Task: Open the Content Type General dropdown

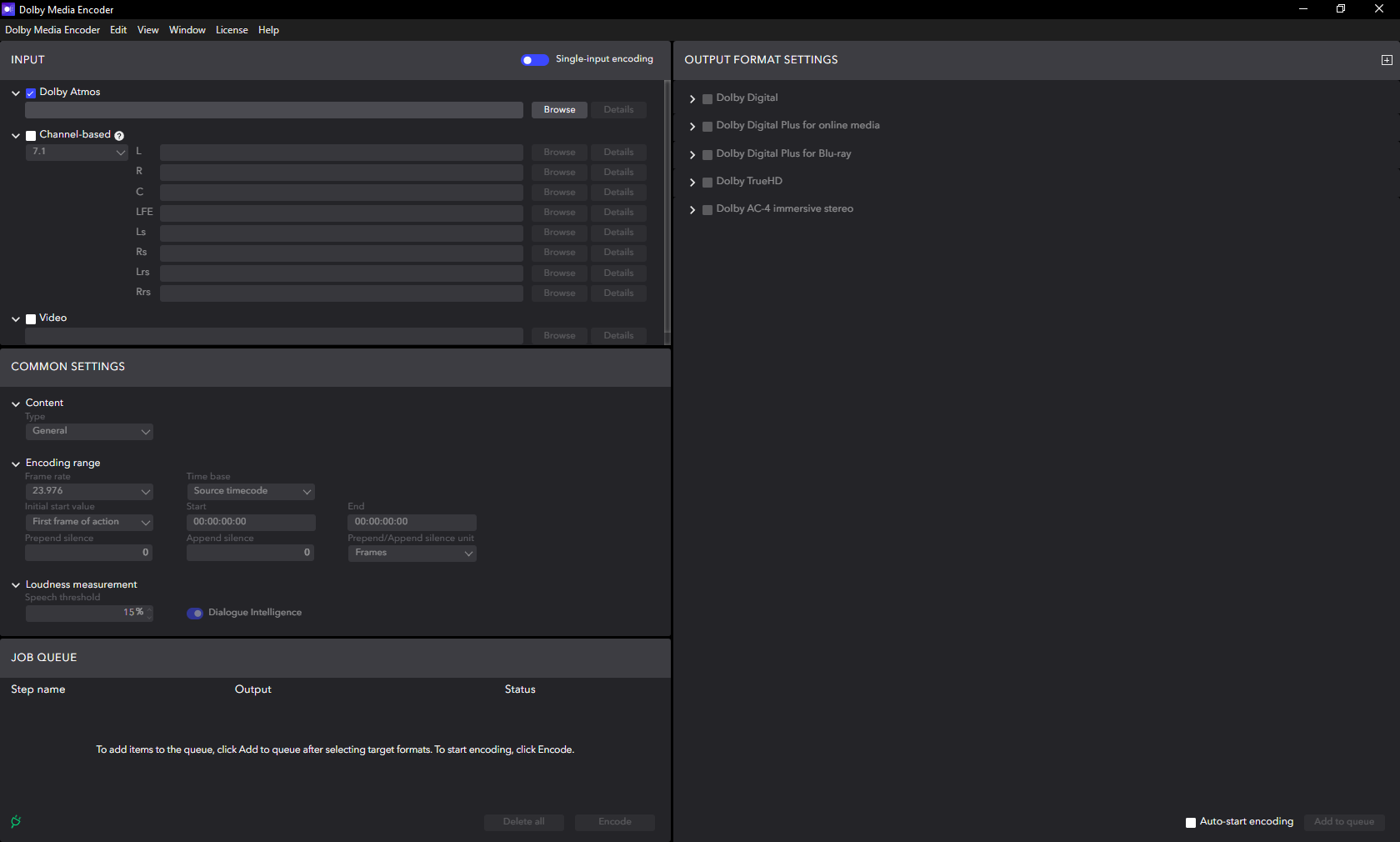Action: 89,431
